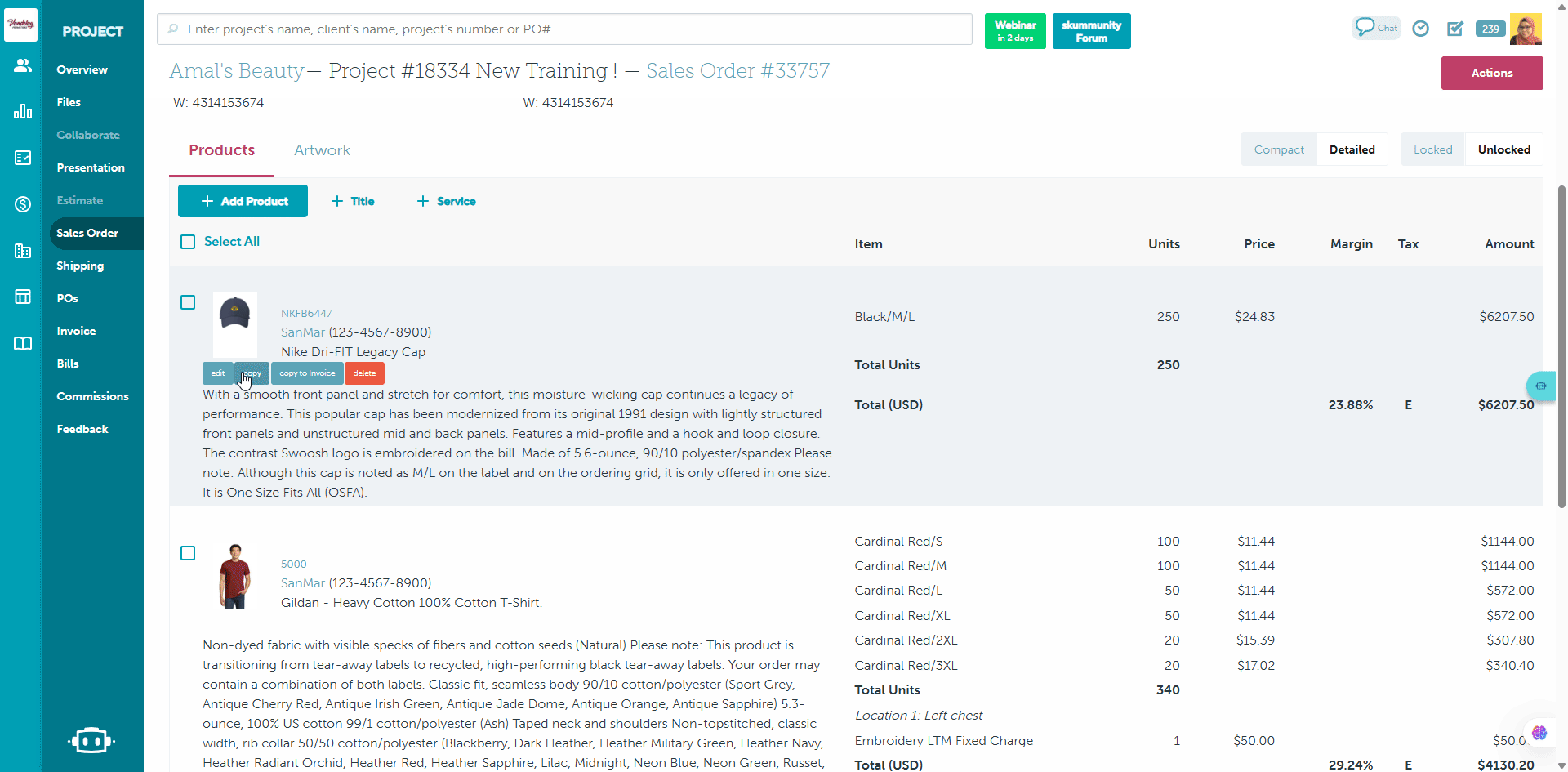Open the contacts people icon in sidebar

[x=22, y=65]
